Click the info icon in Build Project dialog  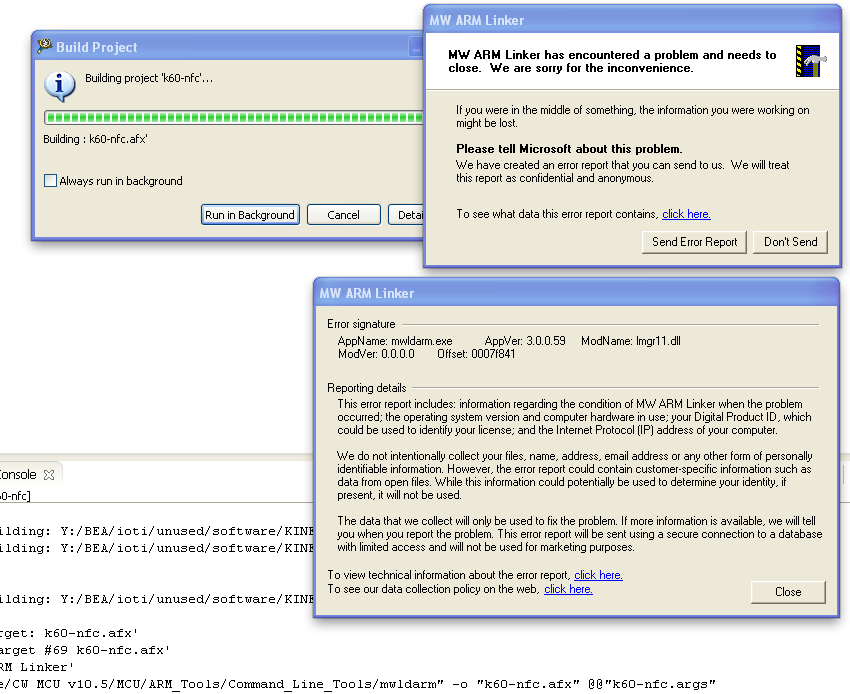pos(60,86)
